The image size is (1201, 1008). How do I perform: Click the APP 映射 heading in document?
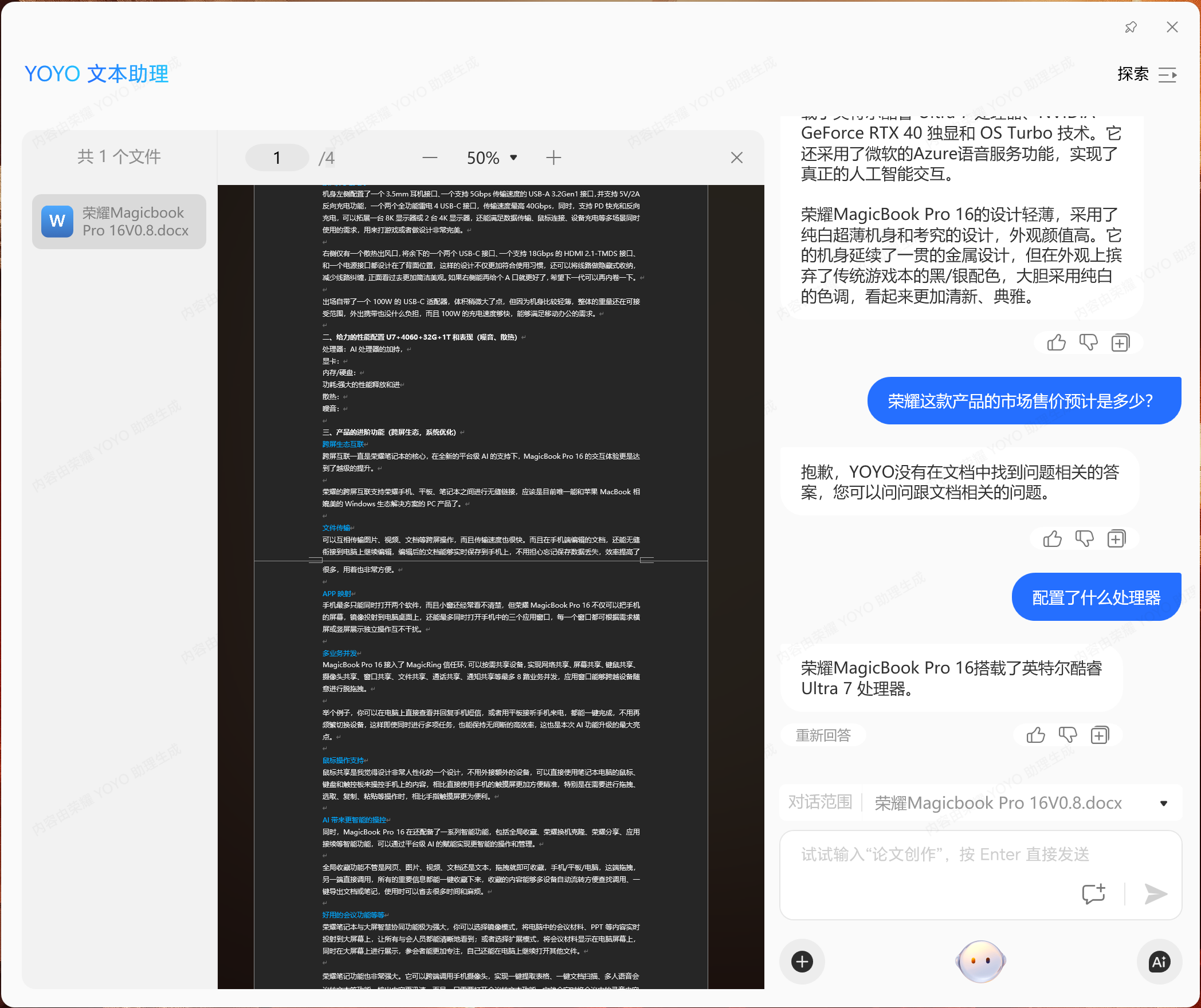[337, 594]
